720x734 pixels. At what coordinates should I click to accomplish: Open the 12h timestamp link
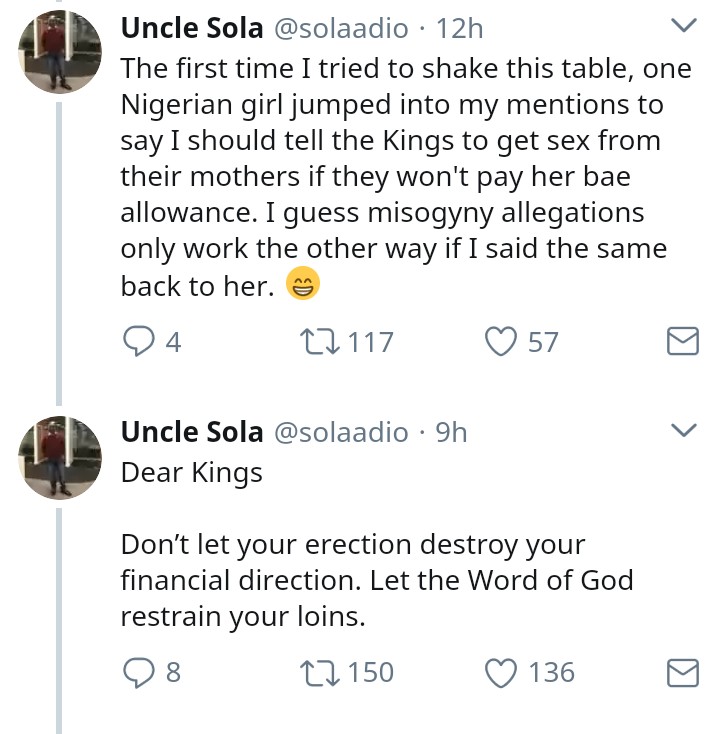click(461, 29)
